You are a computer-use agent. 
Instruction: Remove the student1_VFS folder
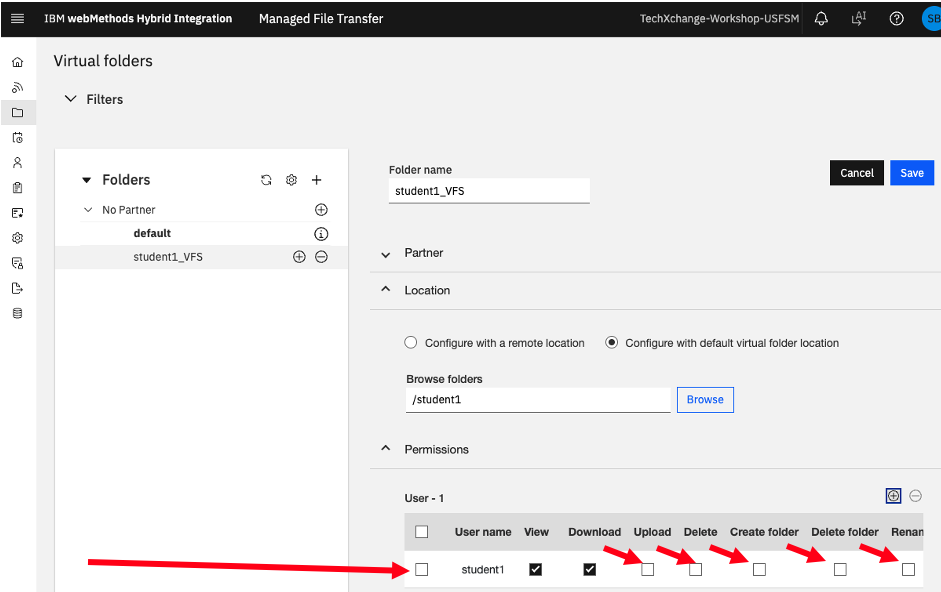click(321, 257)
